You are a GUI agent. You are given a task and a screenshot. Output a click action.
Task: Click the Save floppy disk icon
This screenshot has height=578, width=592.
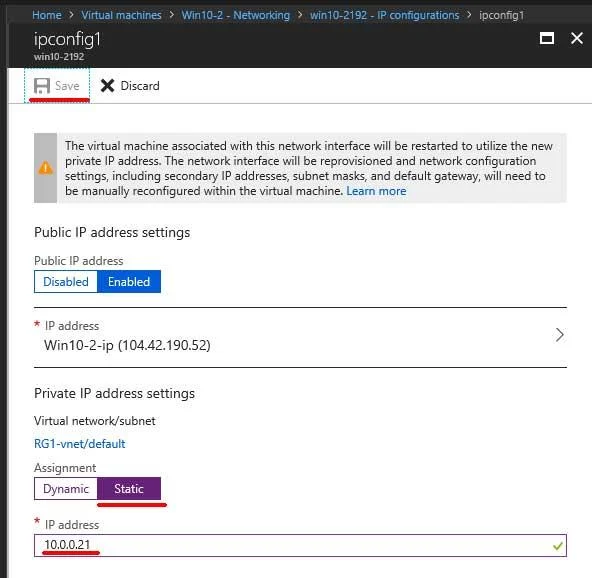42,86
